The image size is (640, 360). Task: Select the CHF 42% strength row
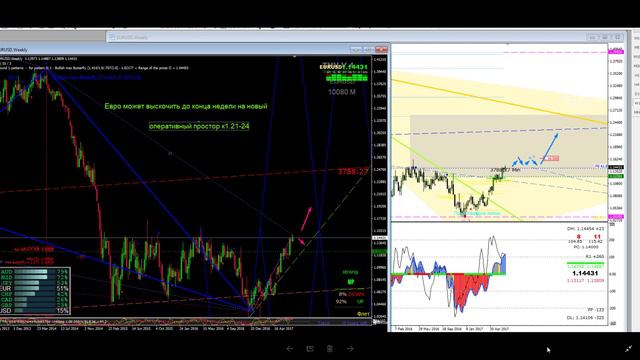pyautogui.click(x=34, y=294)
